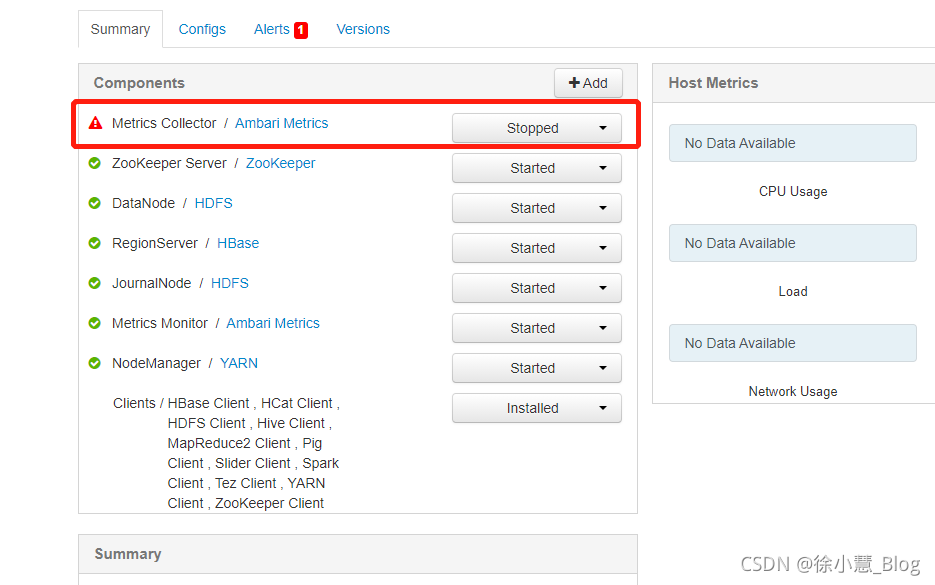Screen dimensions: 935x585
Task: Expand the Started dropdown for DataNode
Action: click(x=537, y=208)
